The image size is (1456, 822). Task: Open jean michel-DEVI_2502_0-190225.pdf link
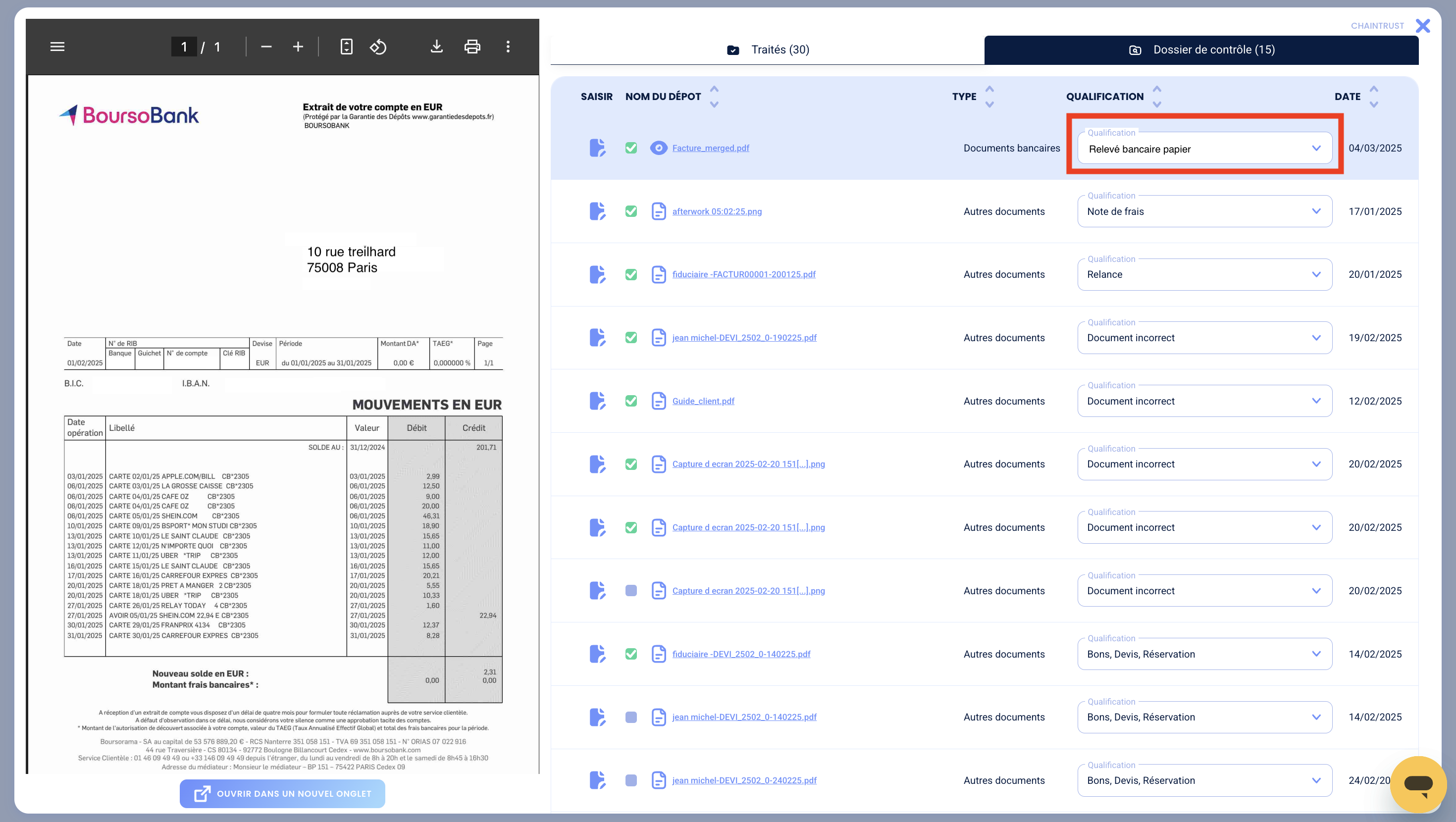[x=744, y=338]
